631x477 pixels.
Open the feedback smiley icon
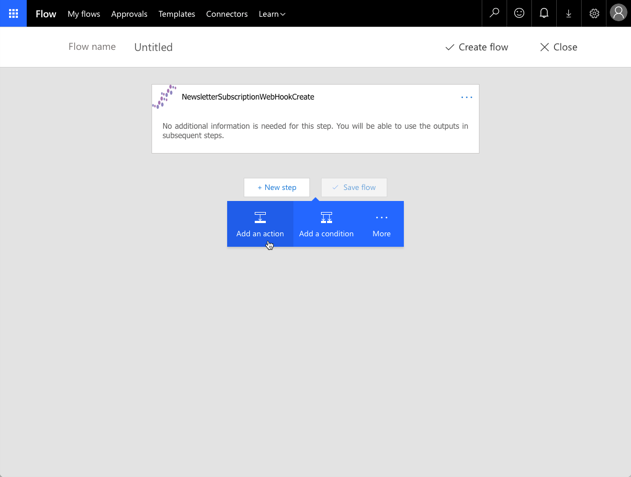(519, 13)
